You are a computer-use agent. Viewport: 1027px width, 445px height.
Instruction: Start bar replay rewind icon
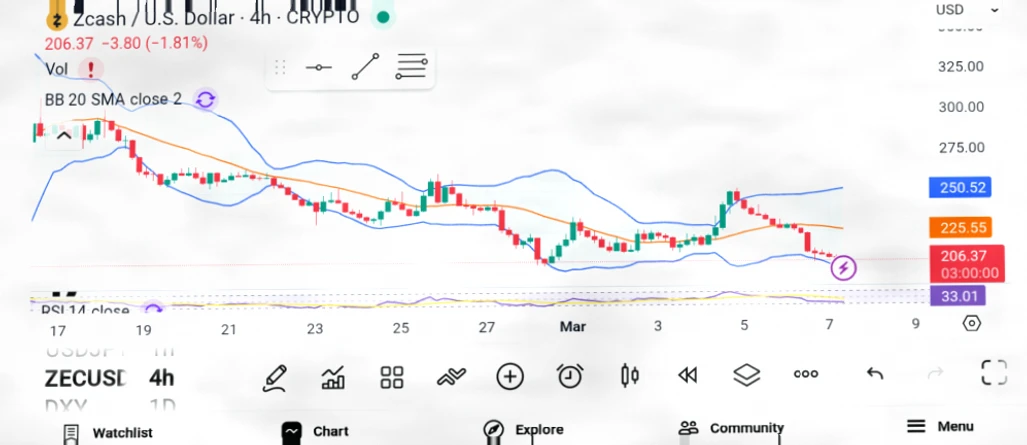687,375
